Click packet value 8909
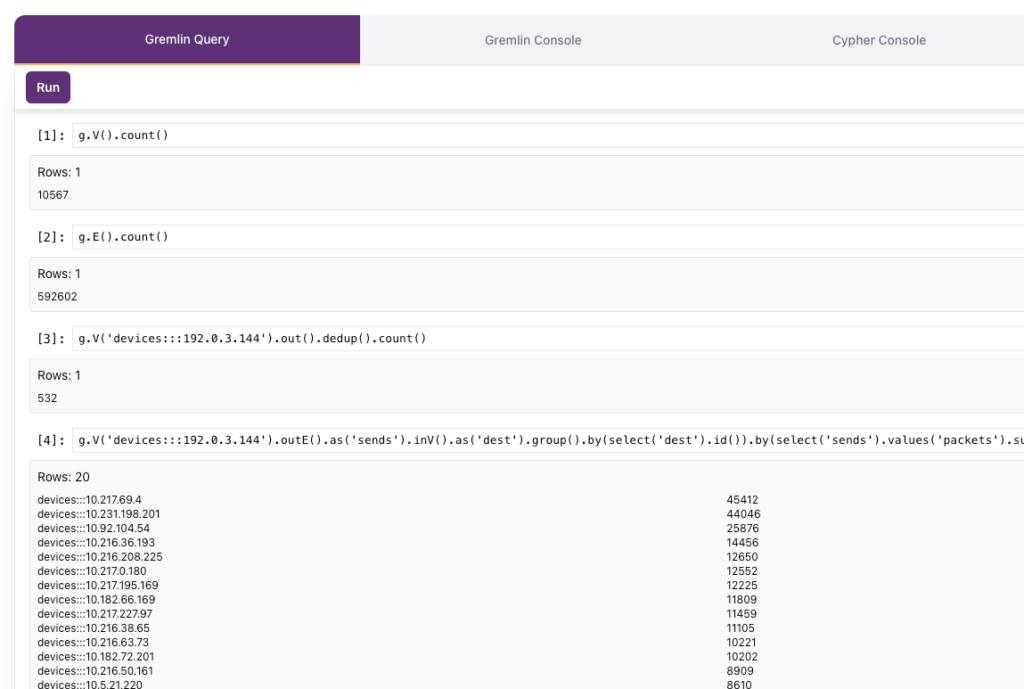The image size is (1024, 689). [x=740, y=671]
